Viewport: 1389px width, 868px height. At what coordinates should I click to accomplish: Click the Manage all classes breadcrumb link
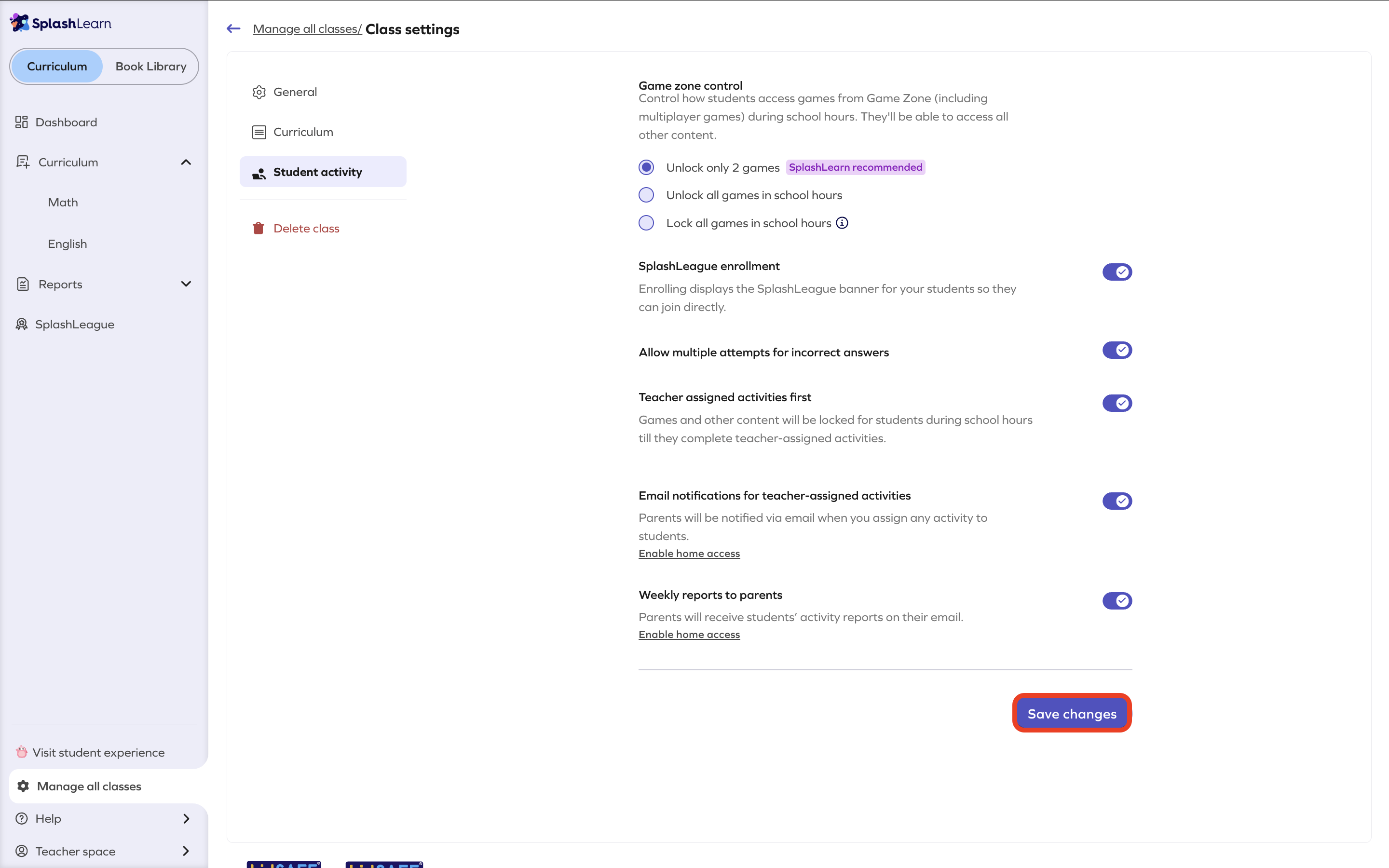(307, 29)
